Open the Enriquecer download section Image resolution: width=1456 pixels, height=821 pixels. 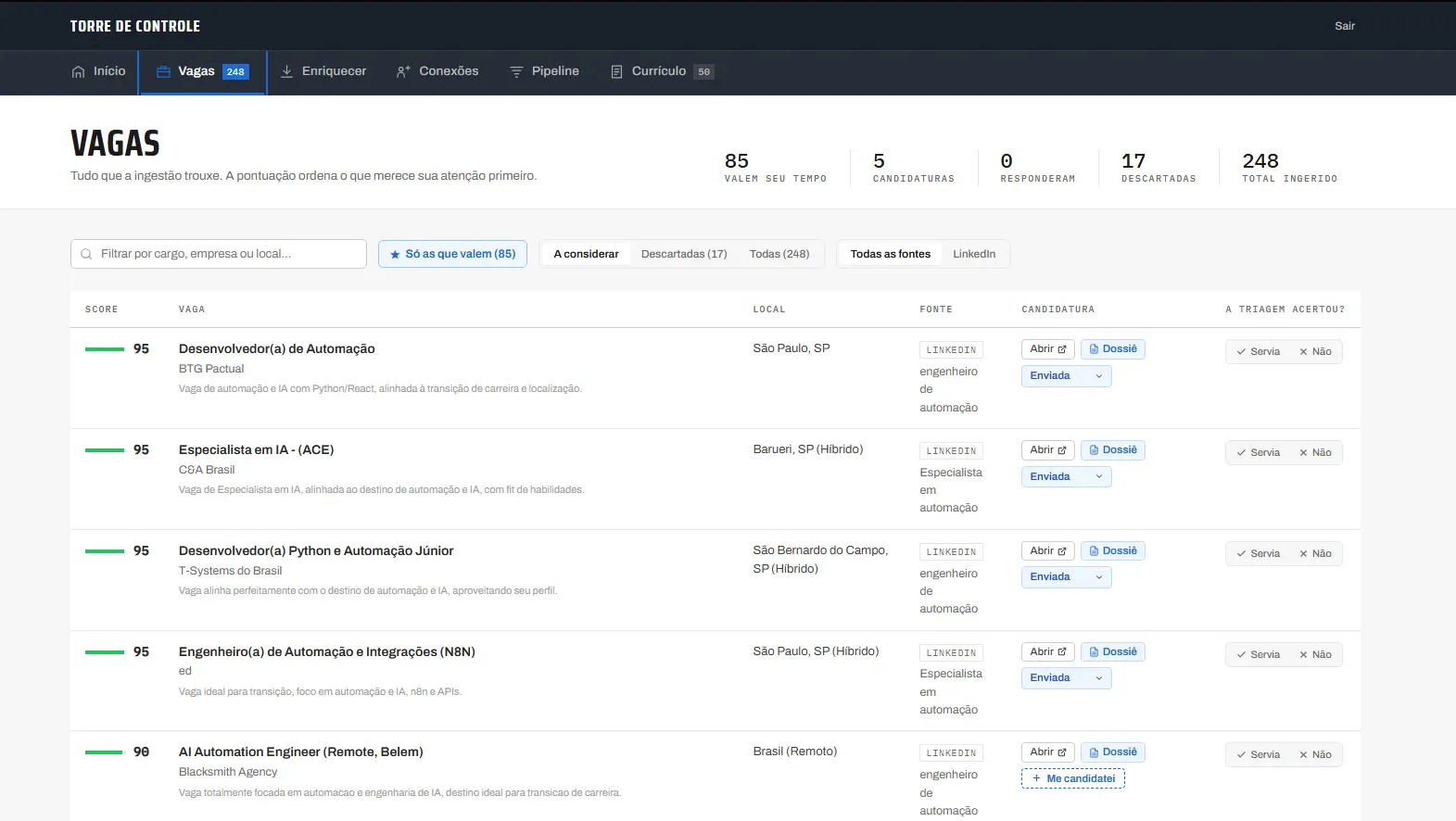(323, 71)
